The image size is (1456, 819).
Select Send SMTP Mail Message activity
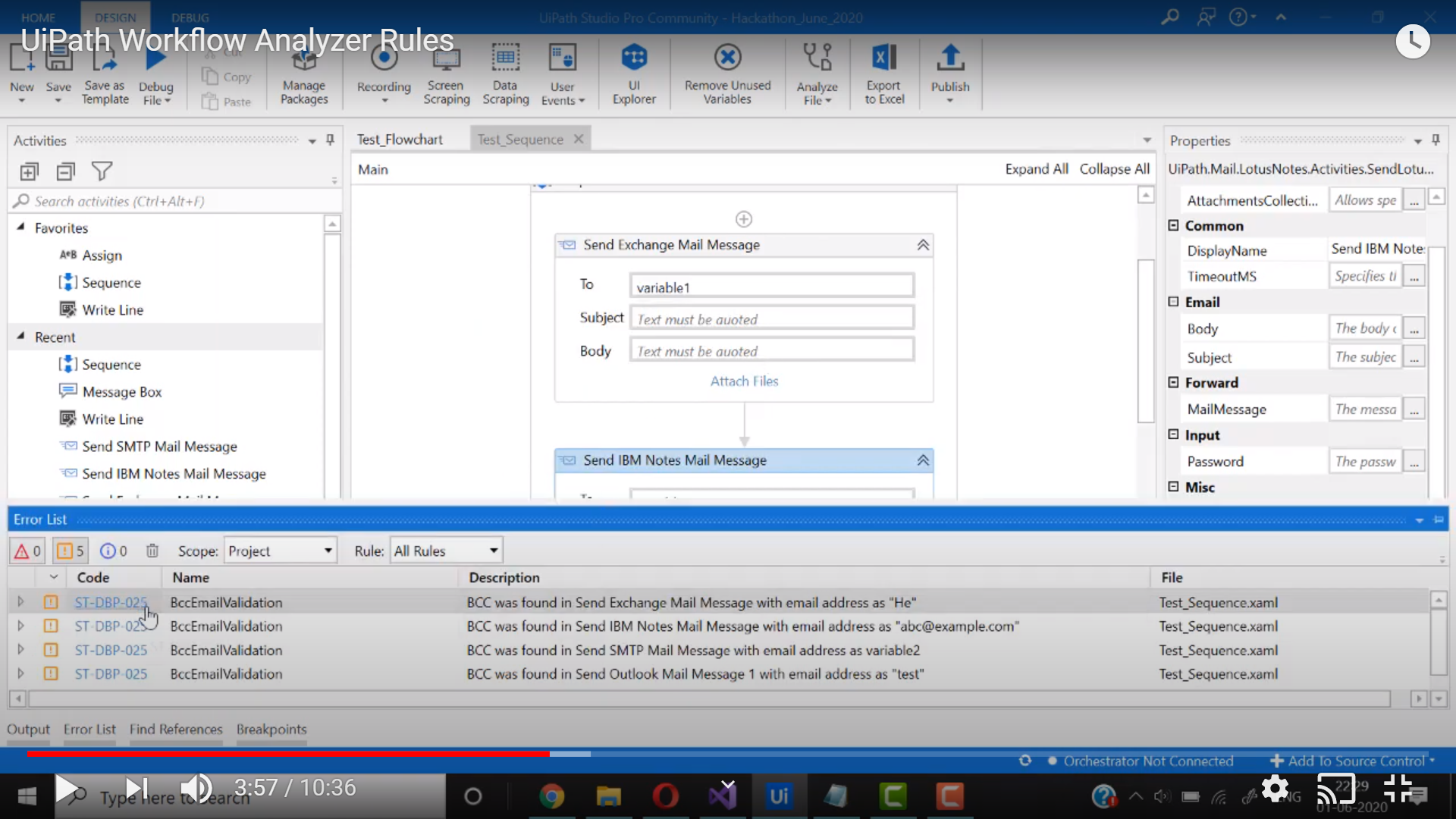pos(159,446)
